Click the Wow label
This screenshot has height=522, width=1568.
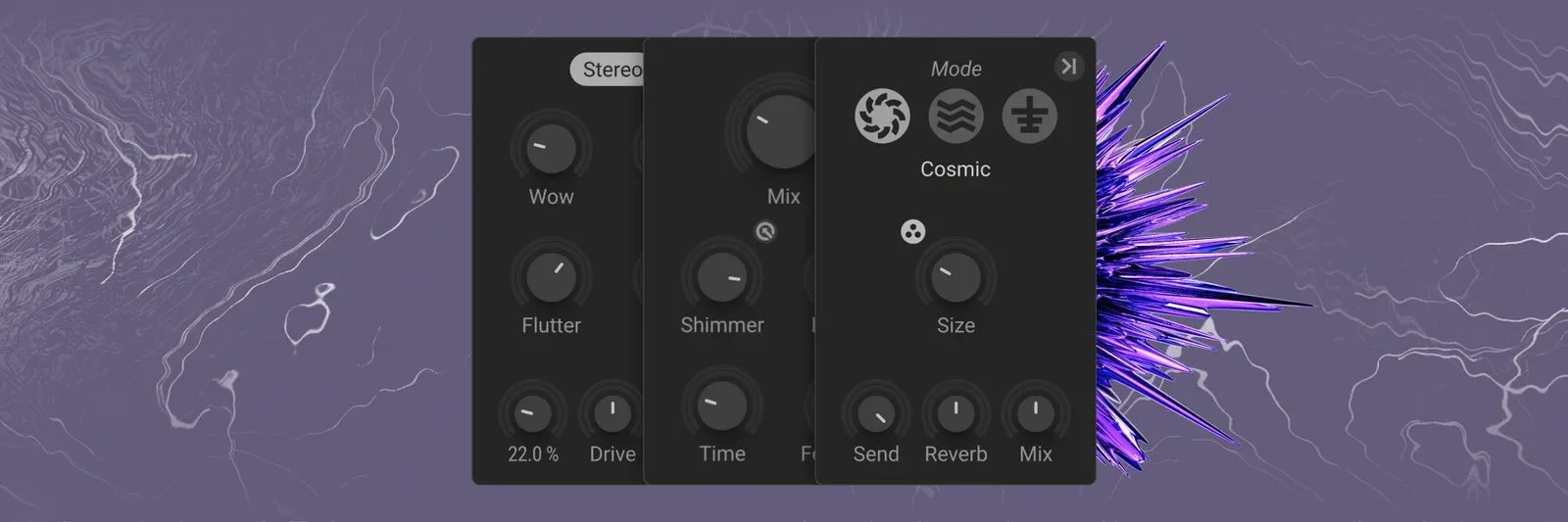(551, 197)
